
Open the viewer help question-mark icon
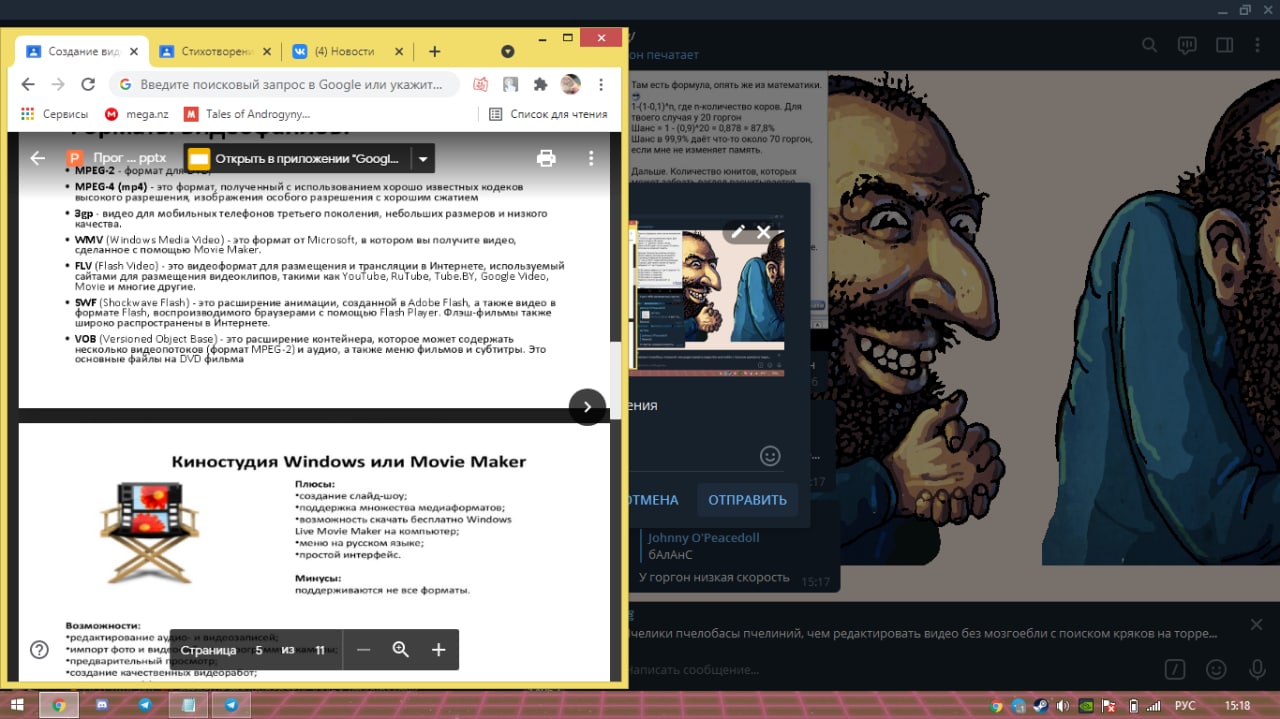pos(39,650)
